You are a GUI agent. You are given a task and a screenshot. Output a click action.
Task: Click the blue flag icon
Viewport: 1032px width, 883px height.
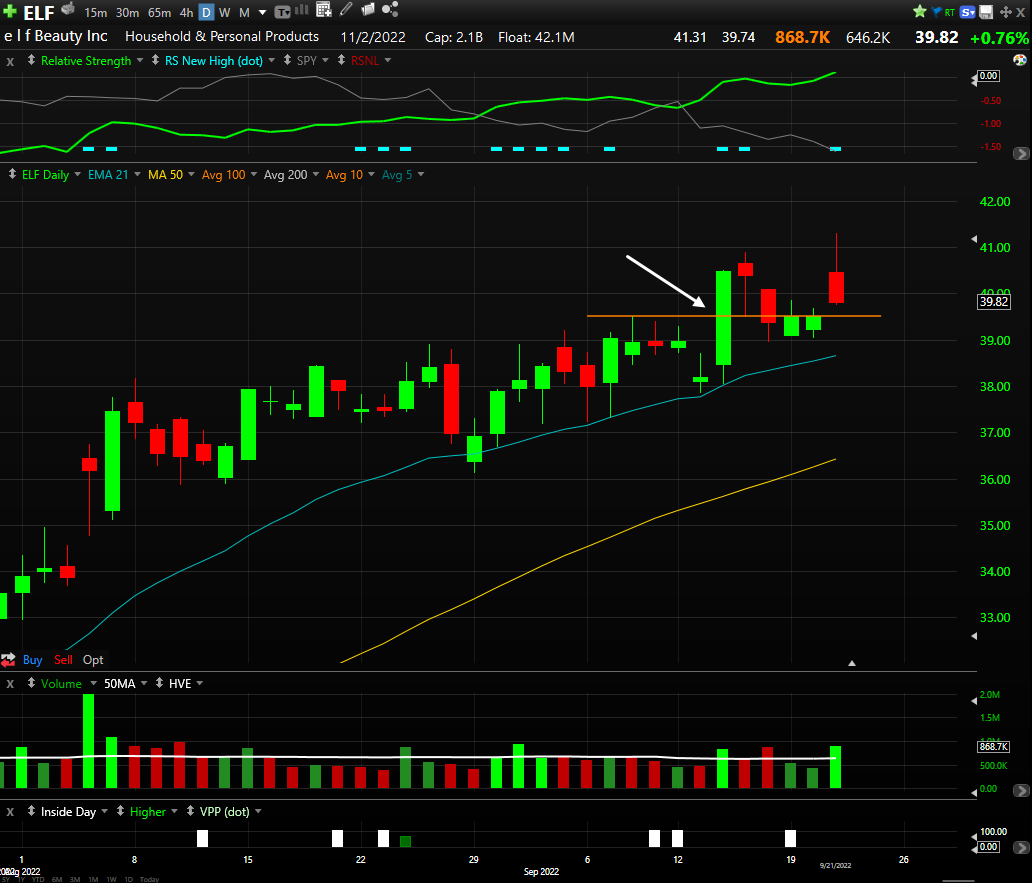[937, 11]
